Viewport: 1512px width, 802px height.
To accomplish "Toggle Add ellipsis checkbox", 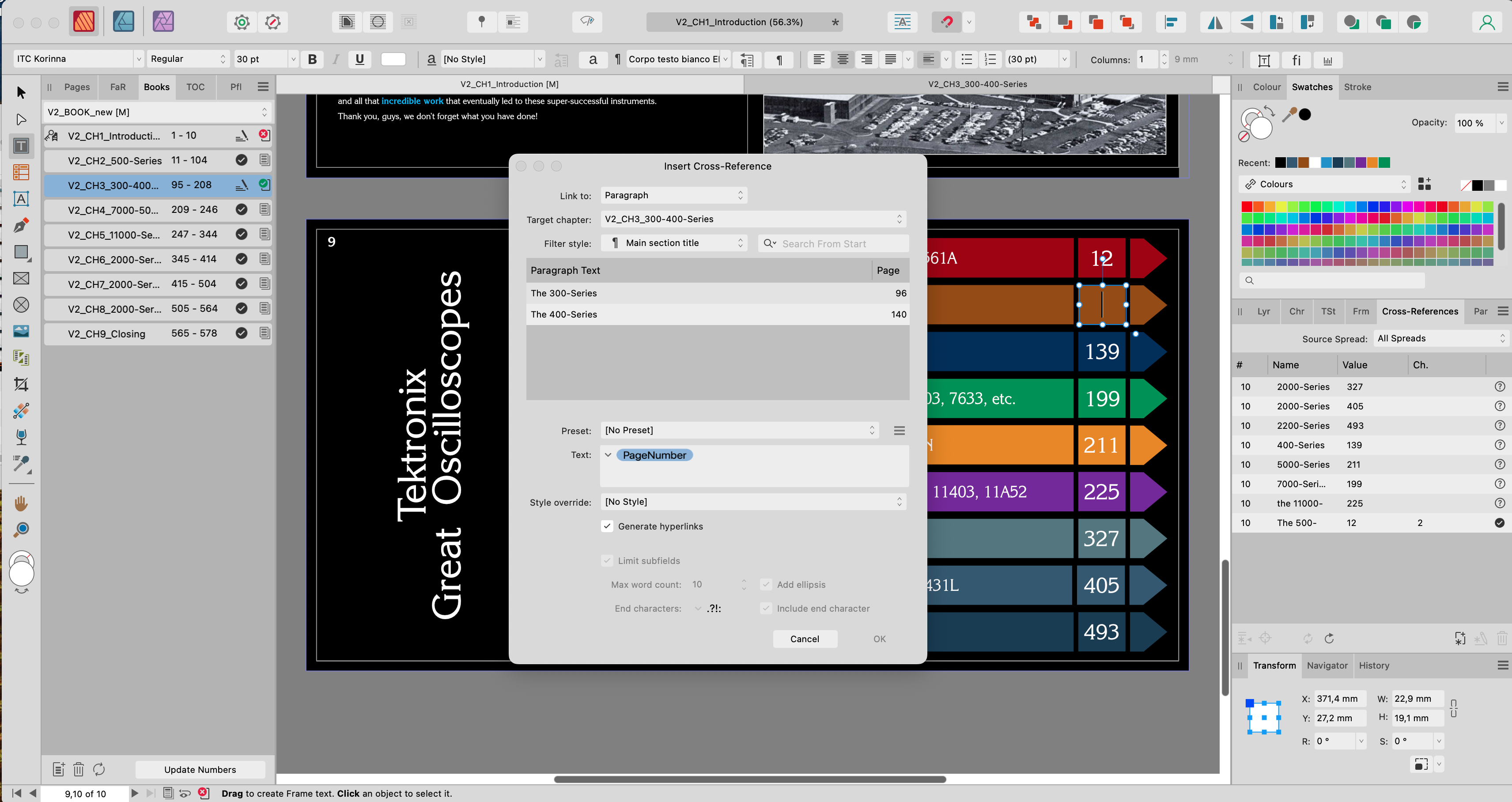I will point(765,584).
